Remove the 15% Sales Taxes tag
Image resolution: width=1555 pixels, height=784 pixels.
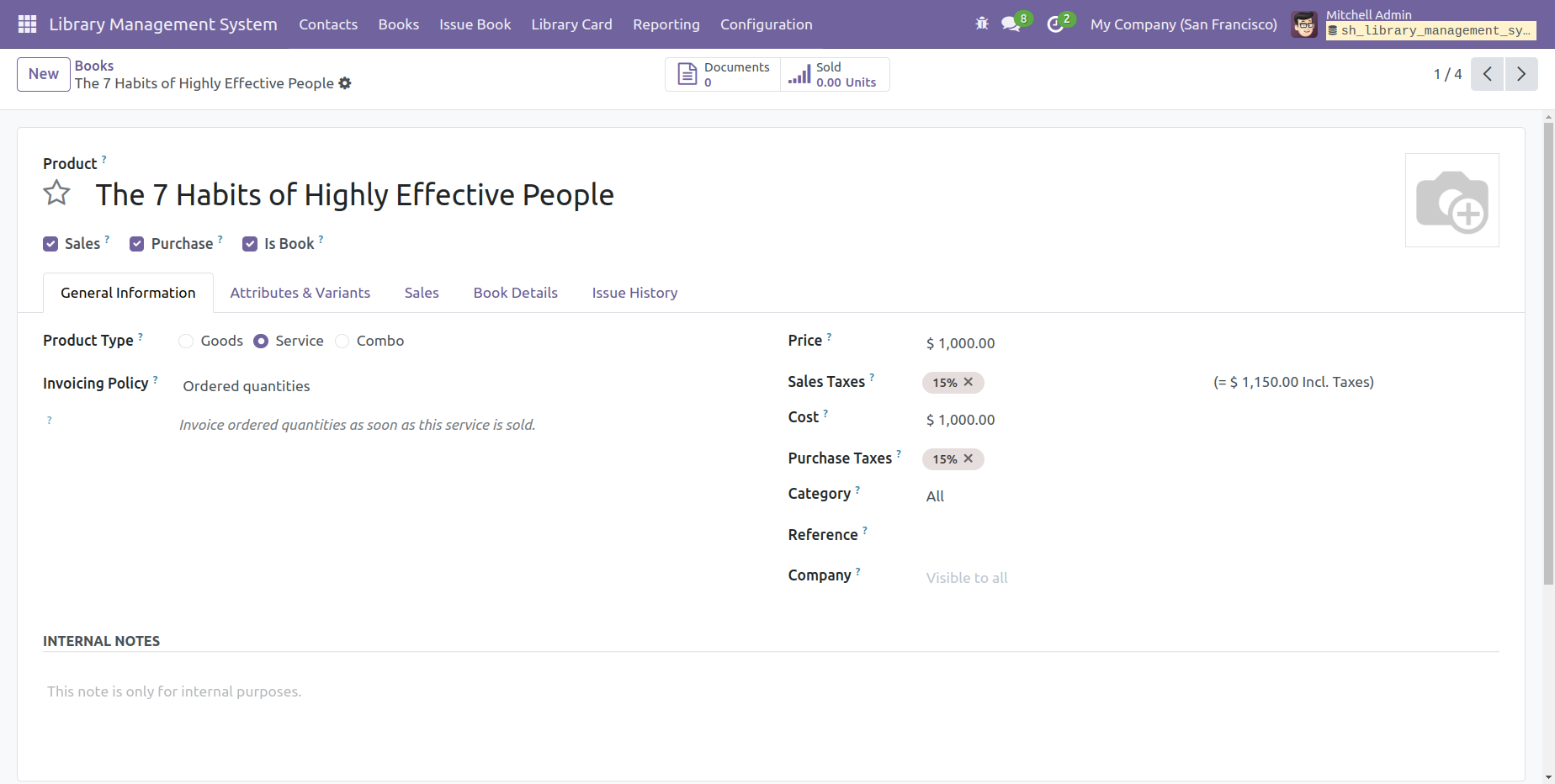(x=969, y=382)
